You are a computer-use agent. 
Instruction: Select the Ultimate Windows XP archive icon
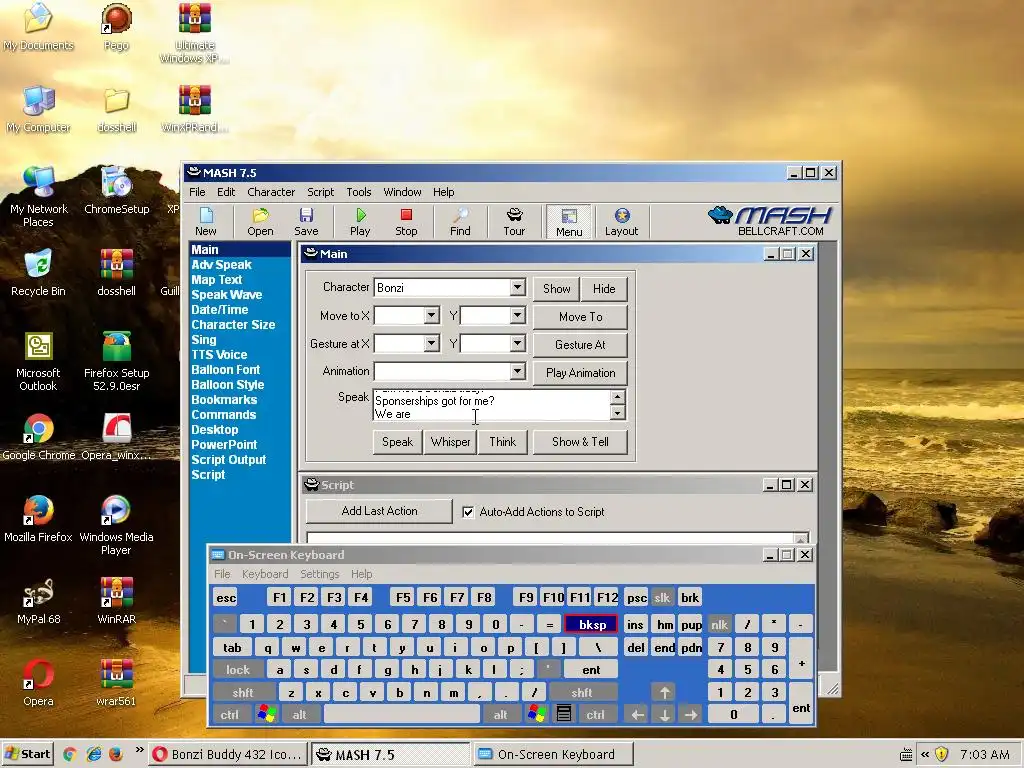coord(195,33)
